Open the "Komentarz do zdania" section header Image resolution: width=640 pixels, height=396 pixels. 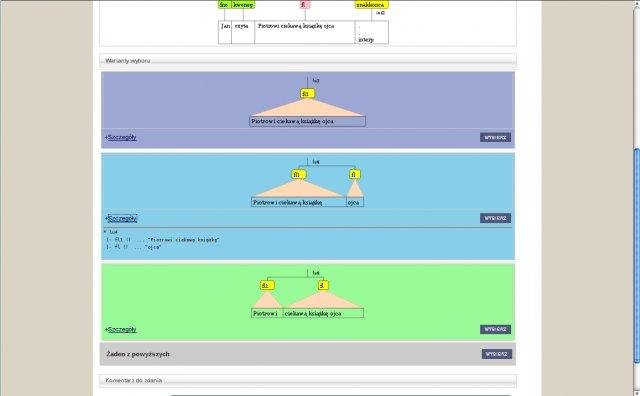(308, 380)
